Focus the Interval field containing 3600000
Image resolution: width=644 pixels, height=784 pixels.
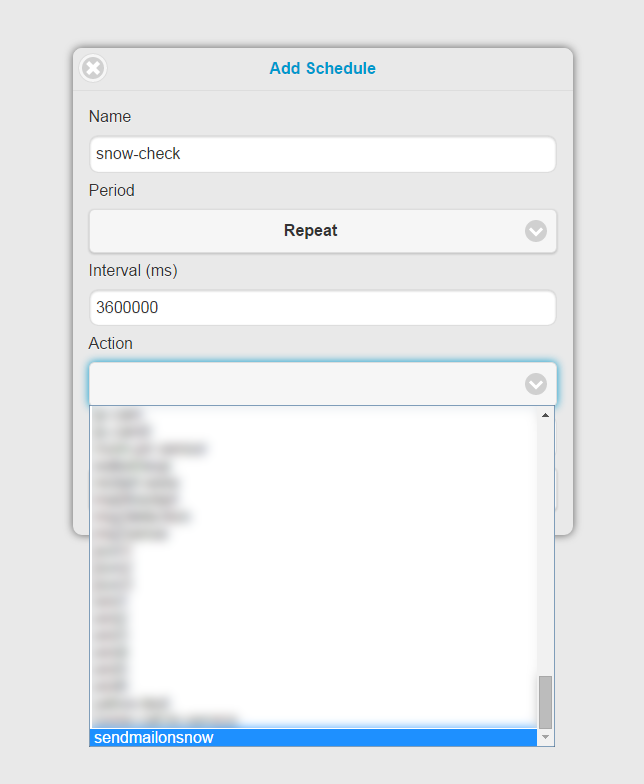click(322, 308)
